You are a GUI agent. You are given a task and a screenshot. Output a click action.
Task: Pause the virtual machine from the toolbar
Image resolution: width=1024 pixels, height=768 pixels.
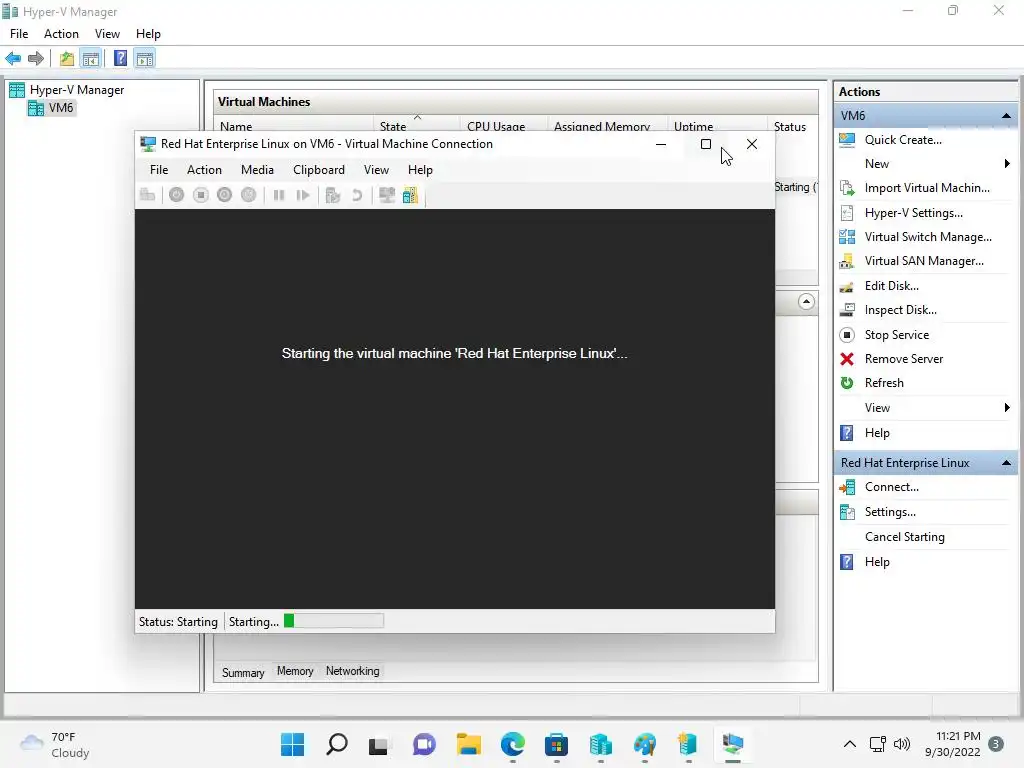279,195
